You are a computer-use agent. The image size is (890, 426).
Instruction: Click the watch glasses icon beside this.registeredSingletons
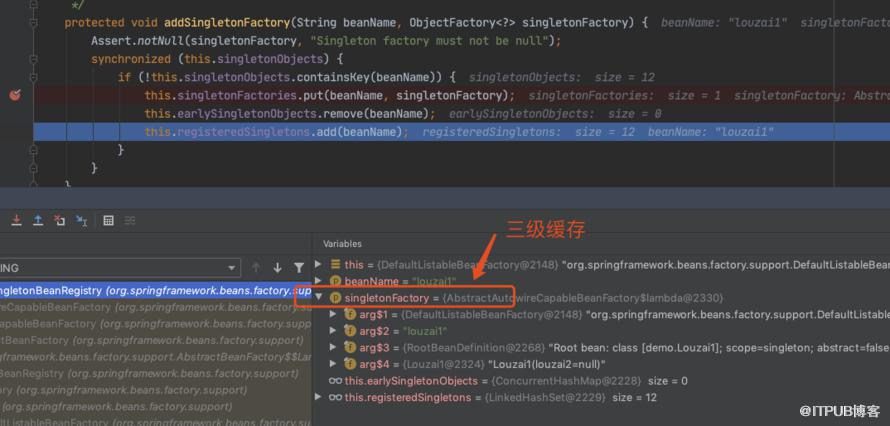click(335, 397)
